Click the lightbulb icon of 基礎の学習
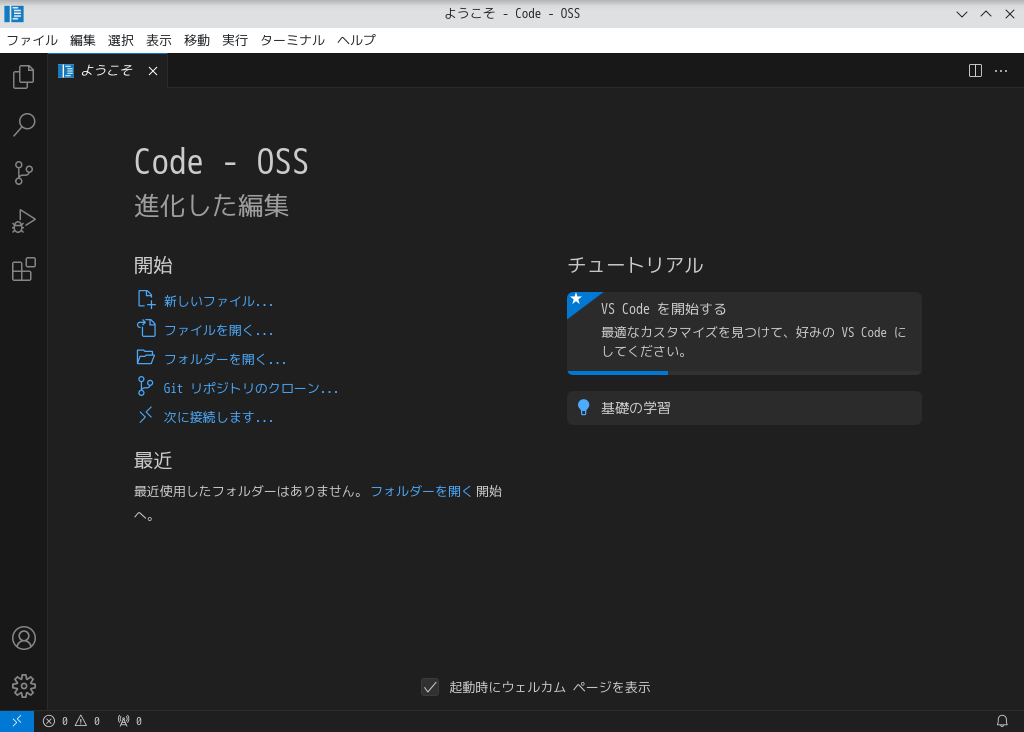This screenshot has height=732, width=1024. (584, 407)
